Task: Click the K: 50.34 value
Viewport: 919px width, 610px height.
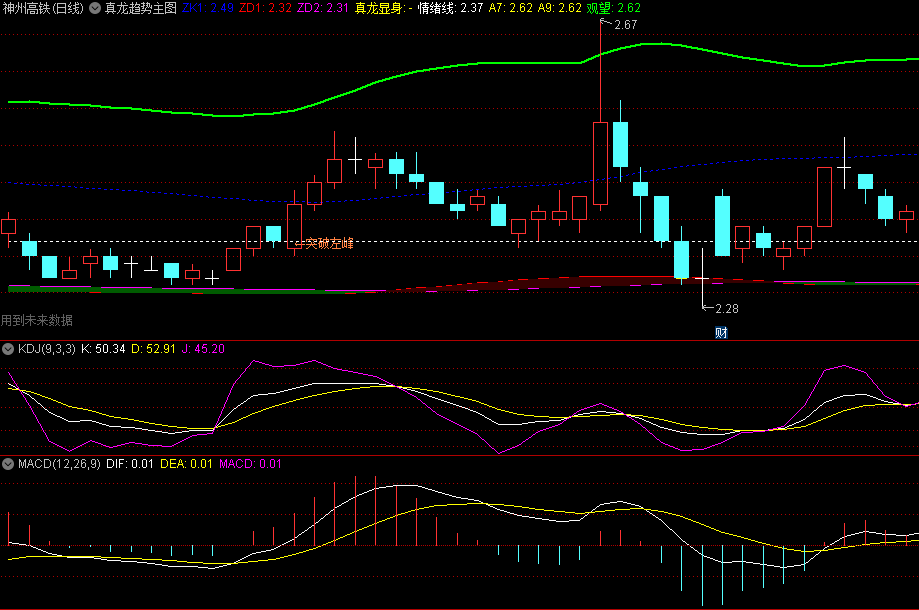Action: click(103, 349)
